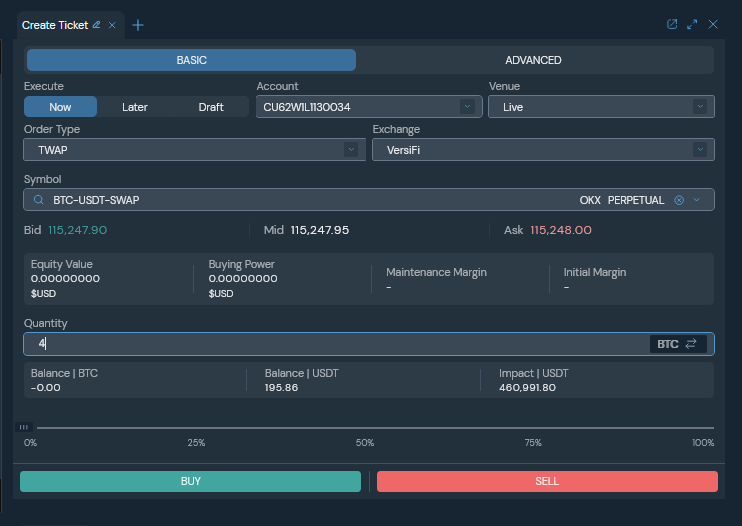Rename the Create Ticket tab using the pencil icon
The width and height of the screenshot is (742, 526).
(x=97, y=25)
